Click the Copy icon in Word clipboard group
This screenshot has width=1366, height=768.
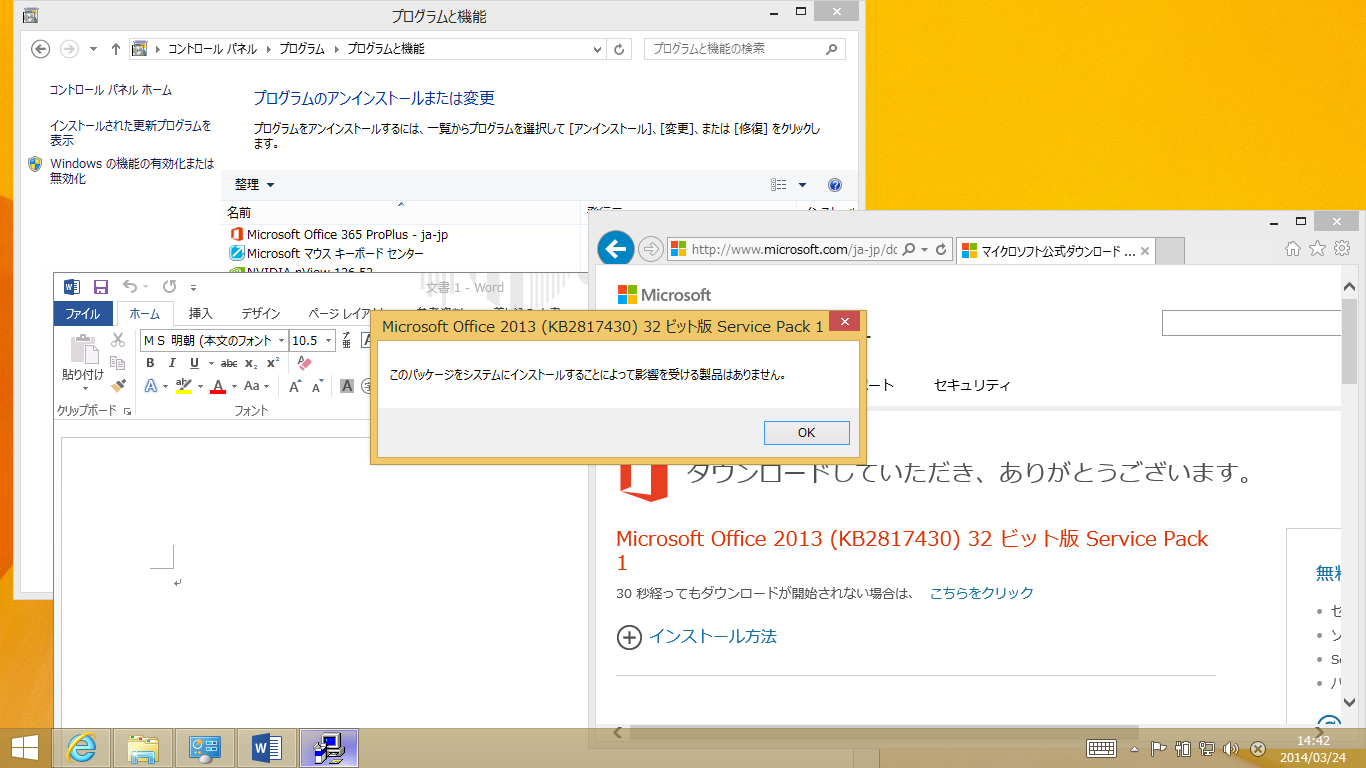pyautogui.click(x=118, y=362)
